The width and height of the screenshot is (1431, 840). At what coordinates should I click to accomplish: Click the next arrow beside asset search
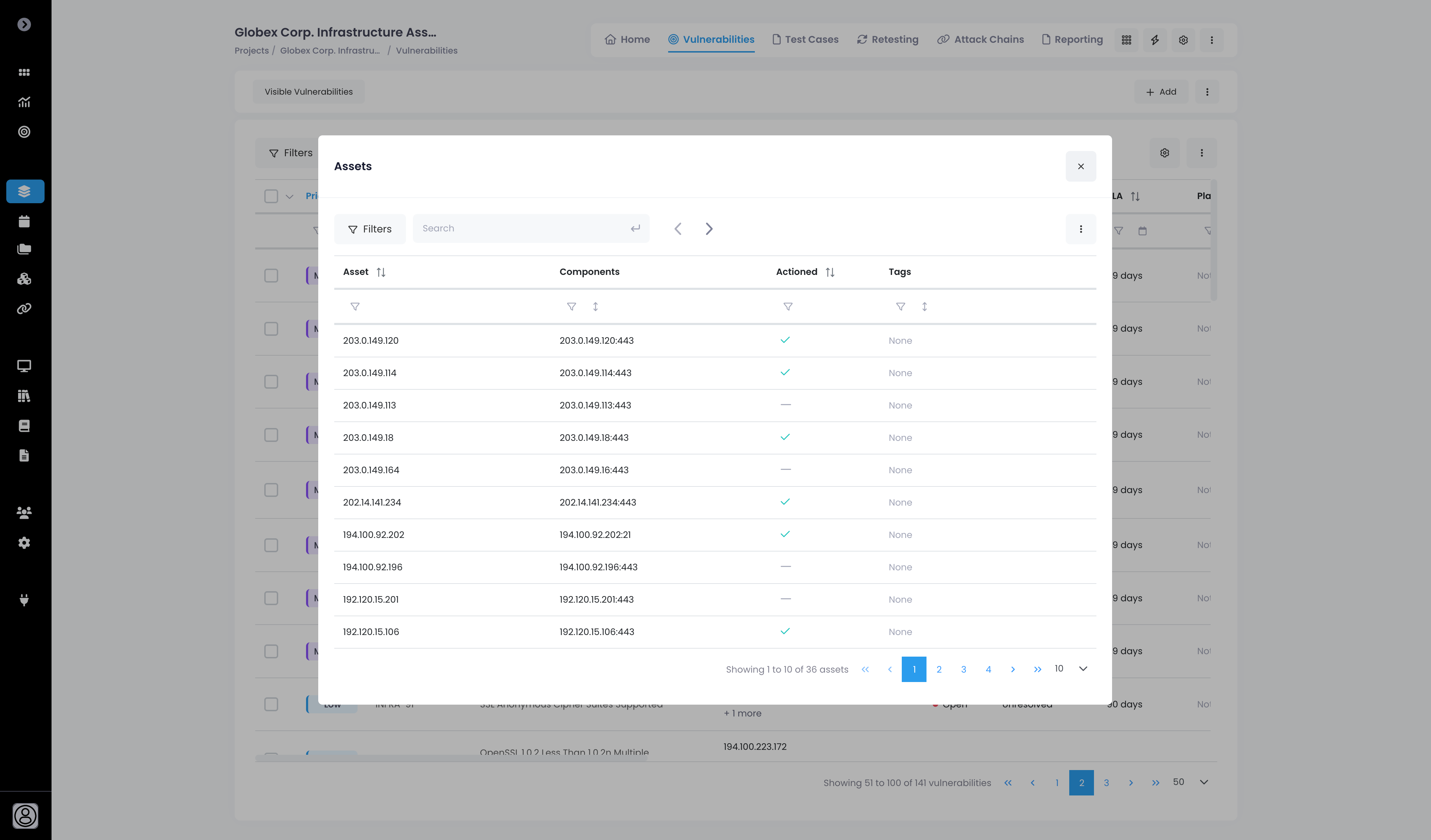[709, 229]
